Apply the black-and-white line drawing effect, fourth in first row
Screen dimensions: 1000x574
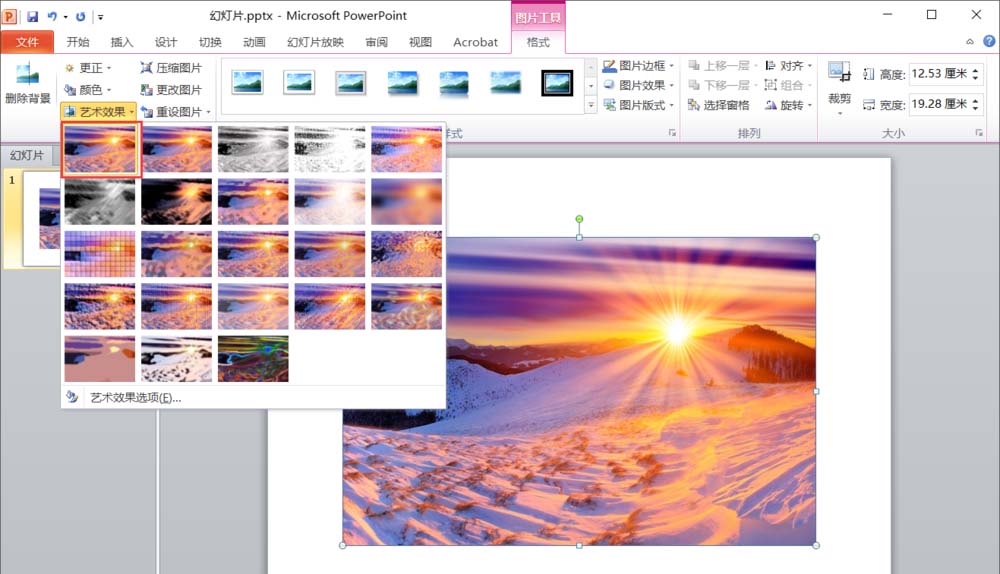[x=330, y=149]
